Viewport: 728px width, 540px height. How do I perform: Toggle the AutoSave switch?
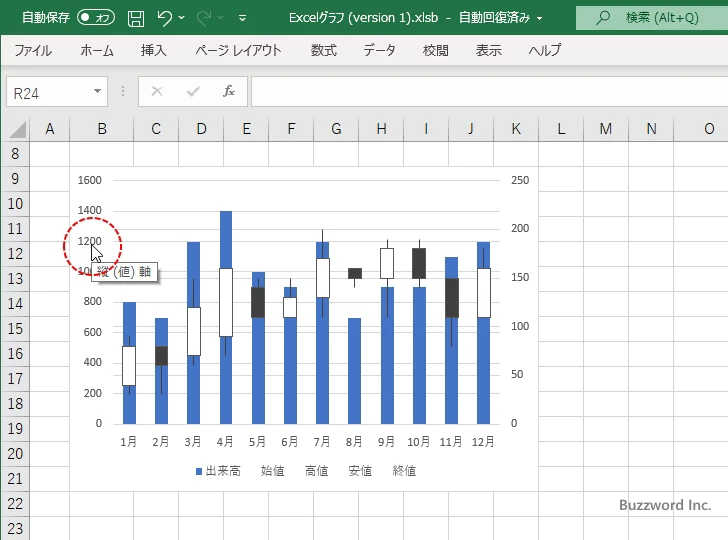[96, 18]
